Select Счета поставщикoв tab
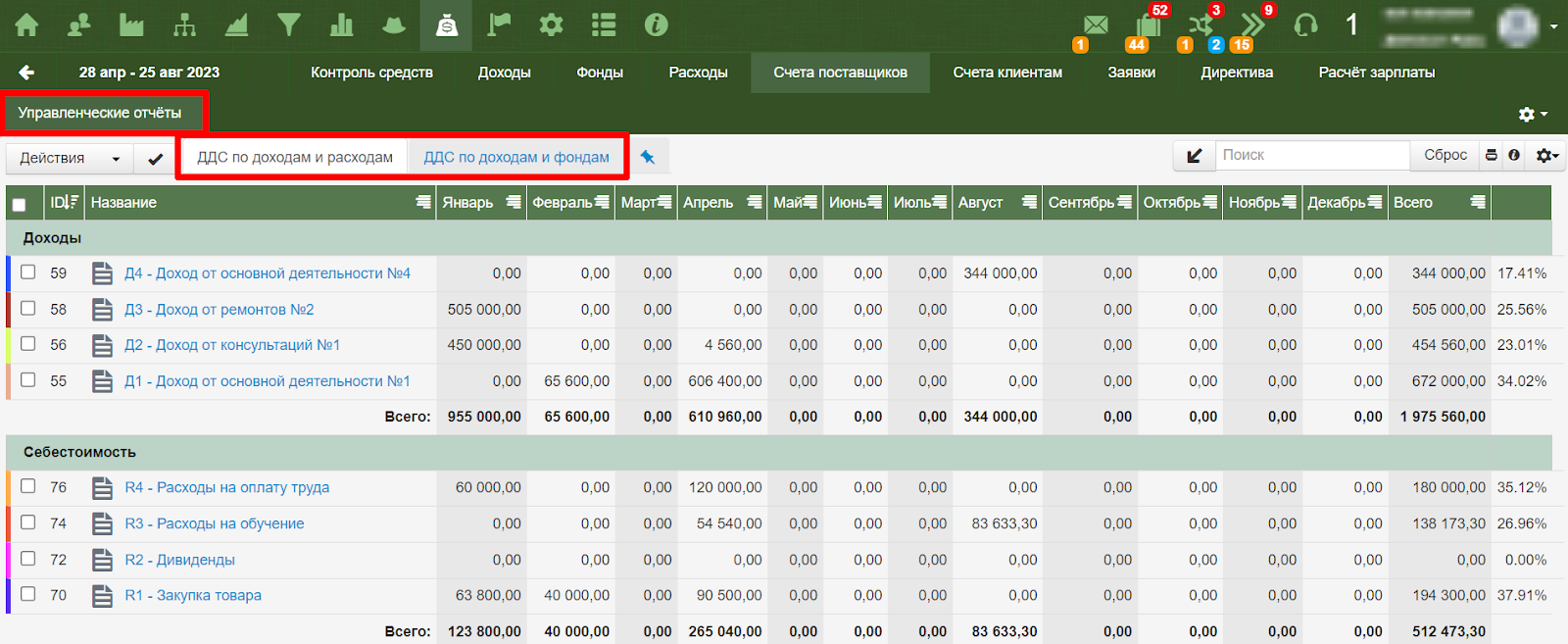 click(841, 73)
